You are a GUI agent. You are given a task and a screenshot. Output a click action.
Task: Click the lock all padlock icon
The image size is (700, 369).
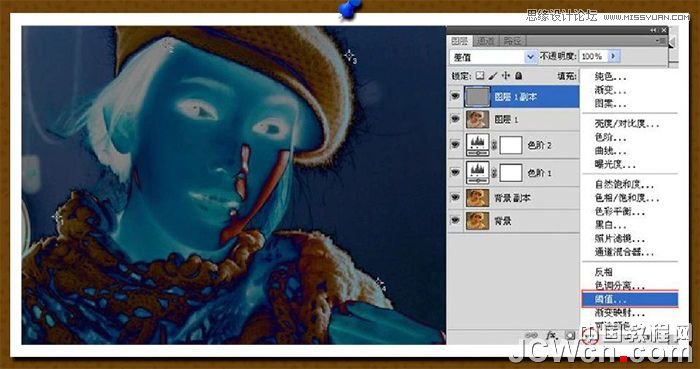coord(518,76)
